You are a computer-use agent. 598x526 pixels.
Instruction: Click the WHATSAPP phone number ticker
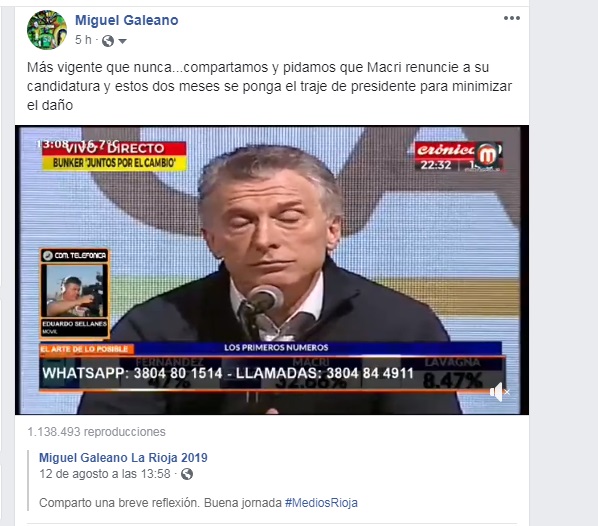coord(228,373)
